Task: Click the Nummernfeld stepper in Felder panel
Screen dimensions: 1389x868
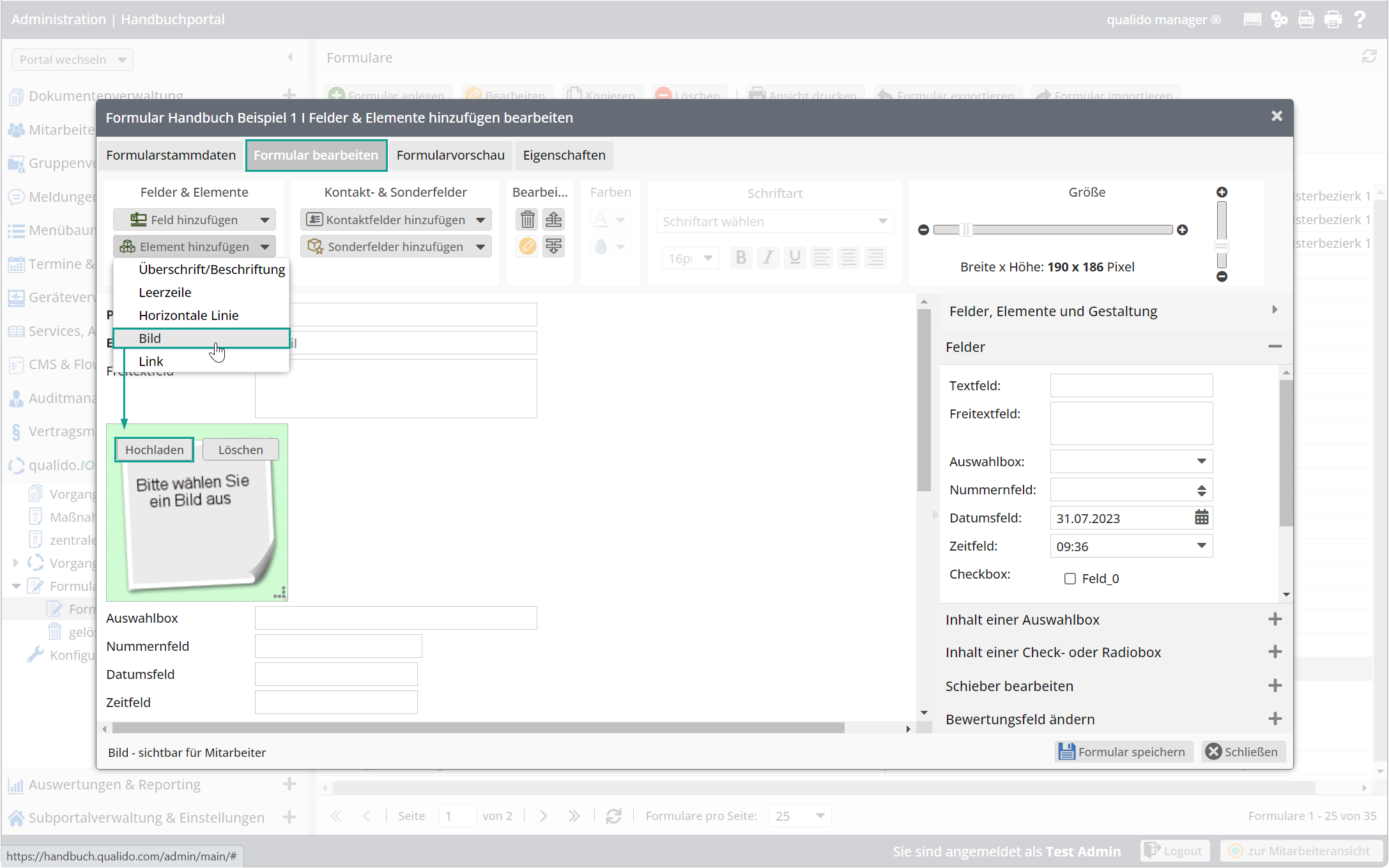Action: 1201,490
